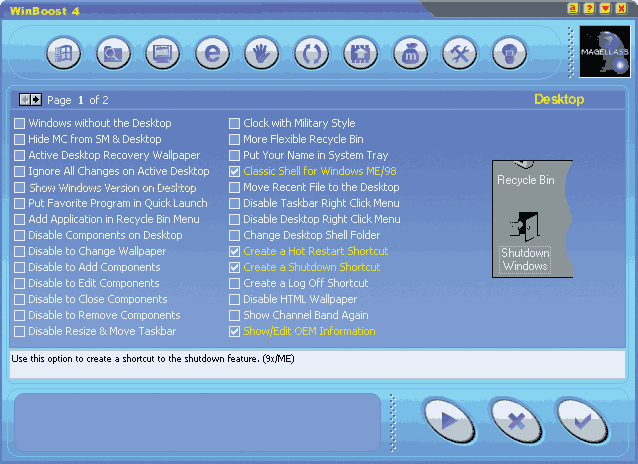Click the light bulb tips icon
The height and width of the screenshot is (464, 638).
point(509,52)
